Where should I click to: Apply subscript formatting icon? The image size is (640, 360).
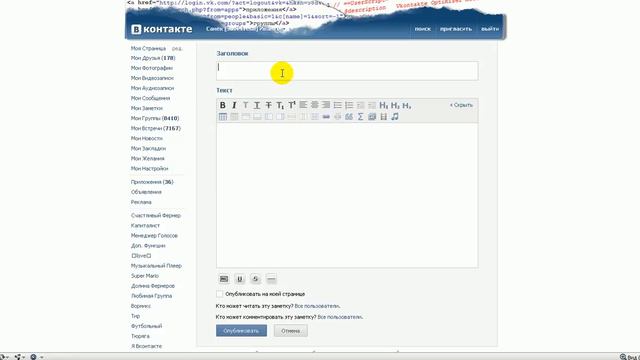click(x=280, y=105)
